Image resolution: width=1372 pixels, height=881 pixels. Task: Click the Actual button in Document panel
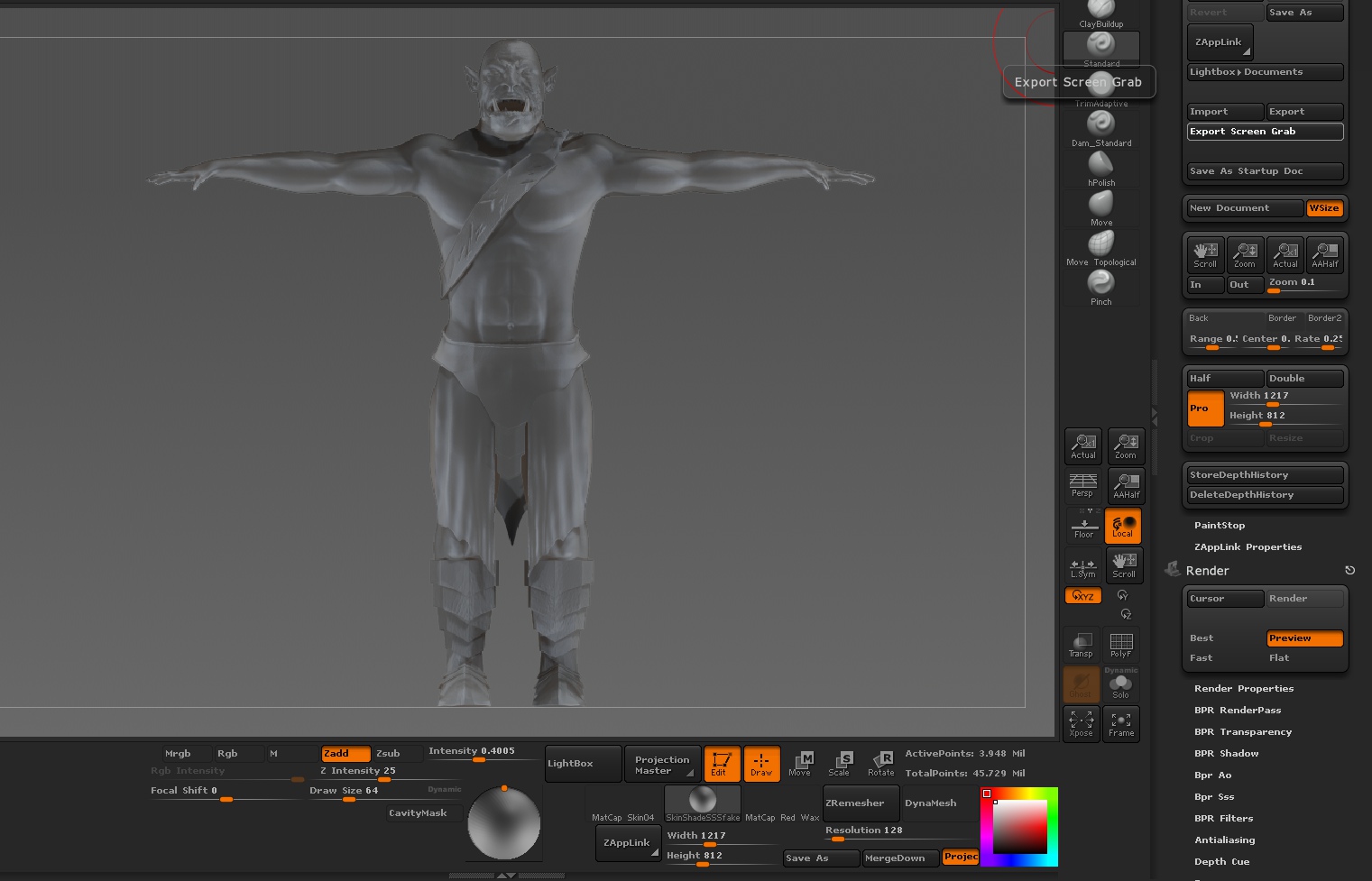(1285, 254)
